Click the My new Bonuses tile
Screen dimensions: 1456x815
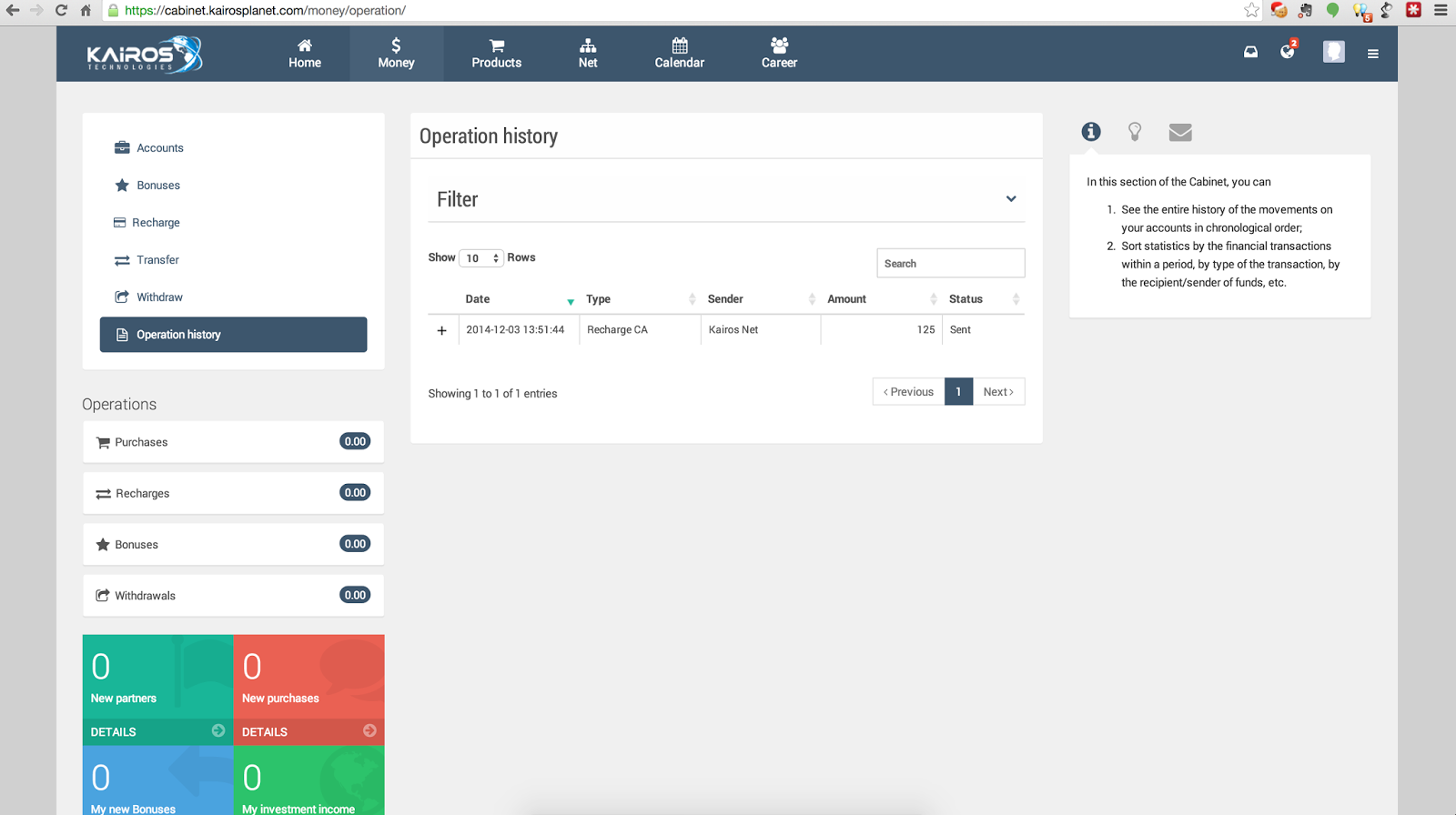[x=157, y=780]
